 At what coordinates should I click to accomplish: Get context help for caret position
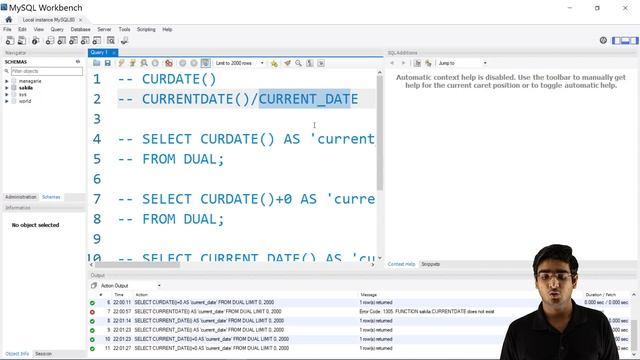click(417, 63)
